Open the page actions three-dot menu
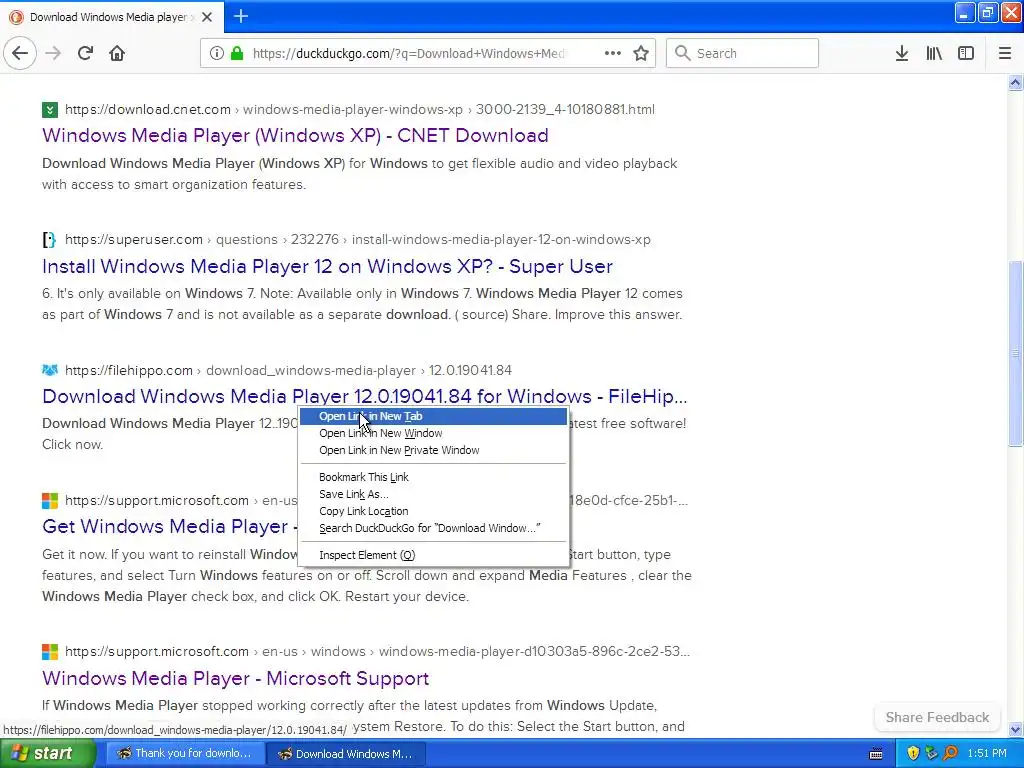 coord(613,53)
